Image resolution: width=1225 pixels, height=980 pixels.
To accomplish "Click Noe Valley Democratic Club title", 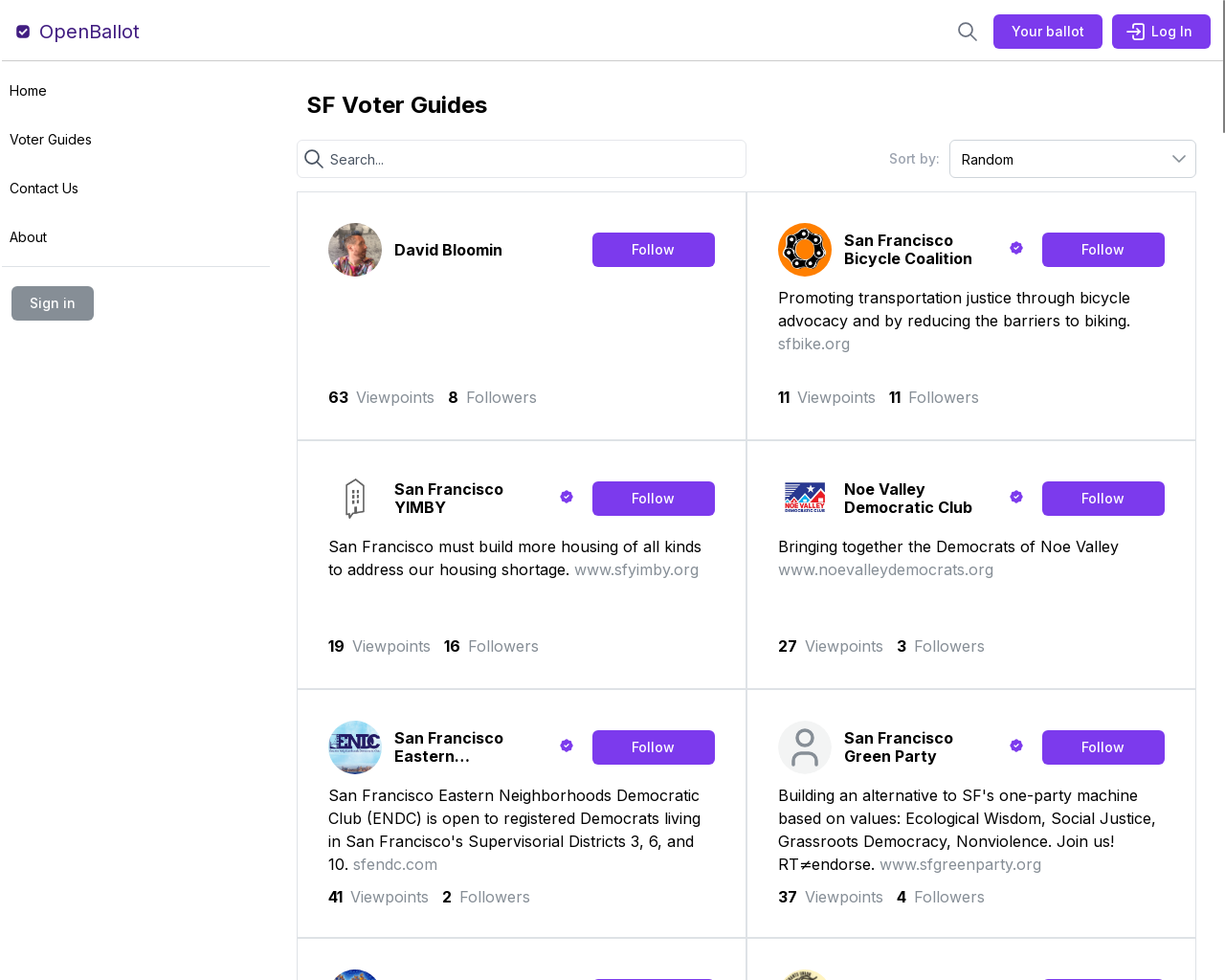I will coord(908,499).
